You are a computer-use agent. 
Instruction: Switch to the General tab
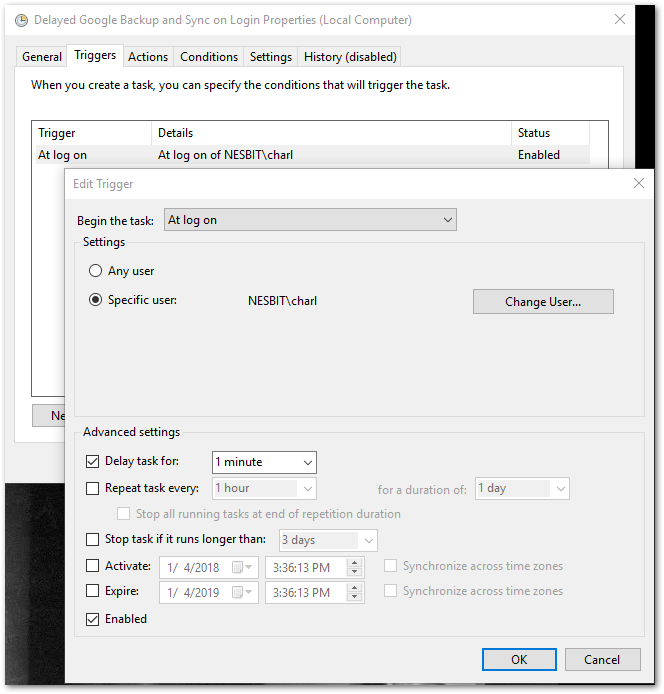pyautogui.click(x=42, y=57)
